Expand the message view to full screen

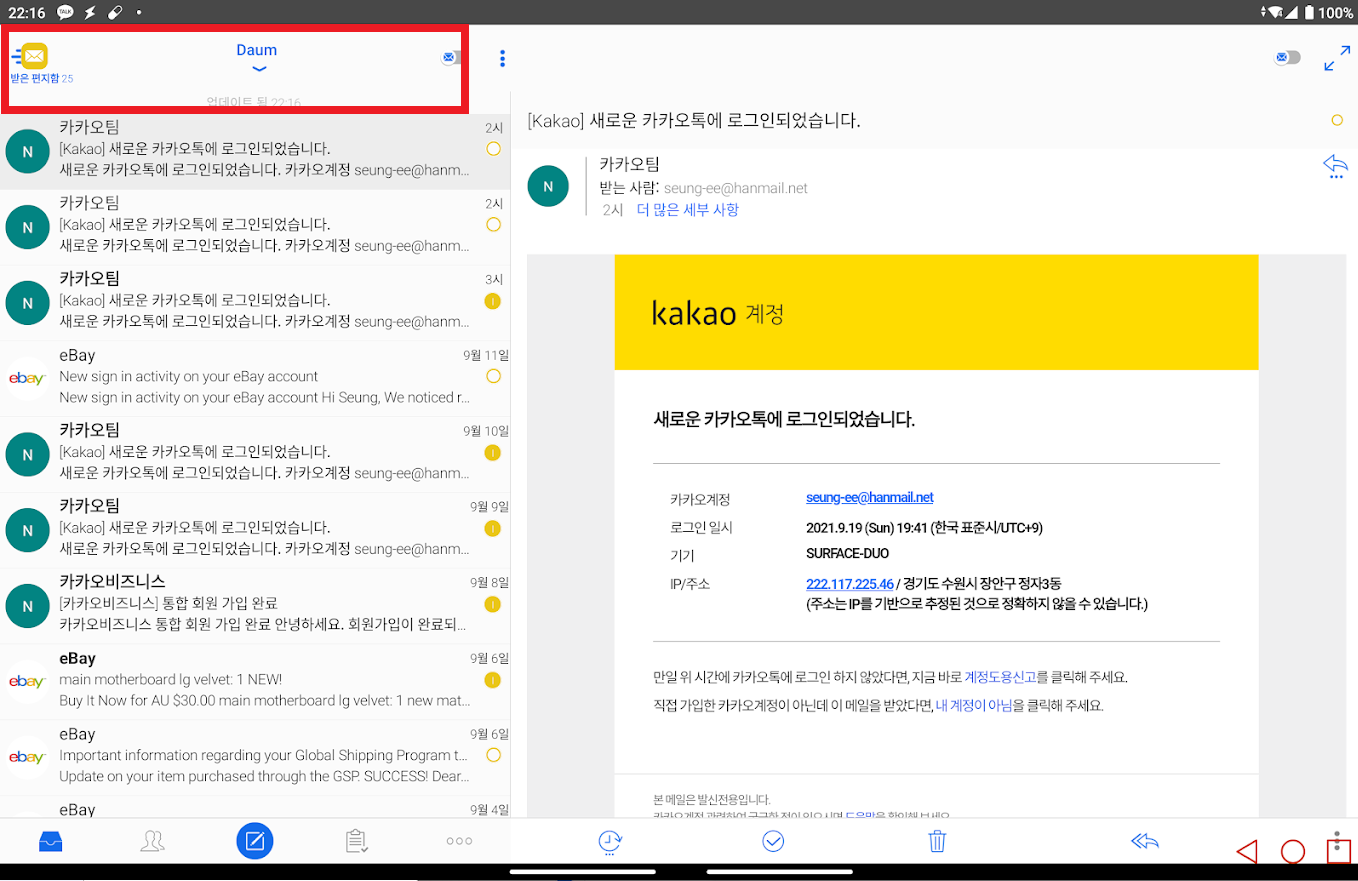pos(1336,58)
